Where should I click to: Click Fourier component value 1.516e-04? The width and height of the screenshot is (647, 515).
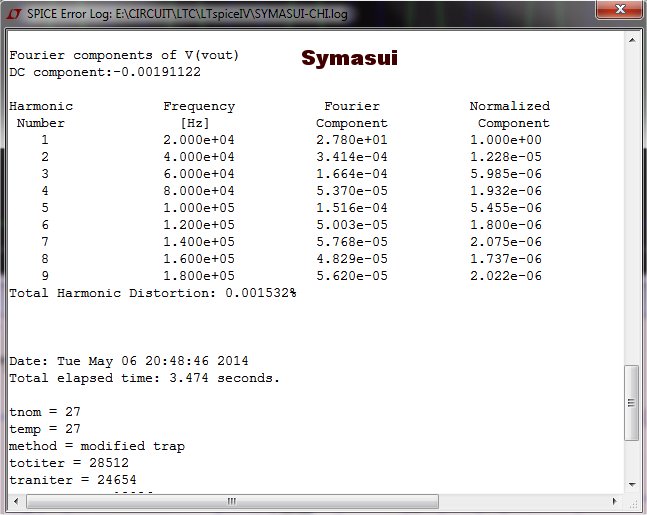click(x=352, y=208)
